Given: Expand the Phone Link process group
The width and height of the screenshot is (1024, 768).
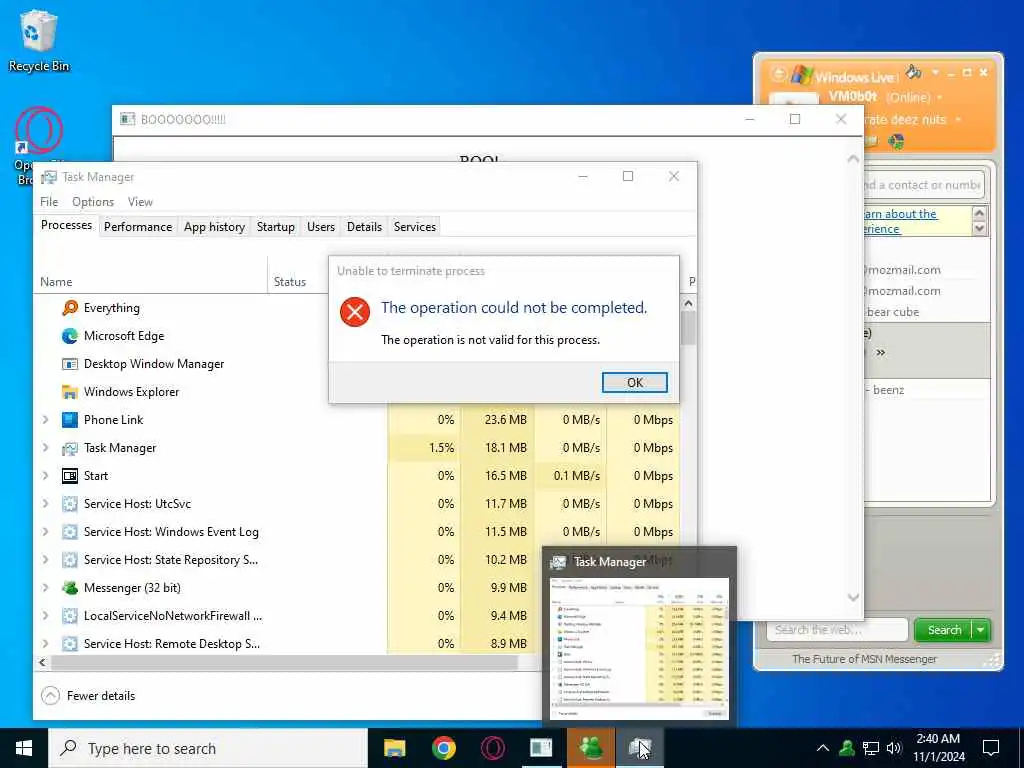Looking at the screenshot, I should pyautogui.click(x=46, y=420).
